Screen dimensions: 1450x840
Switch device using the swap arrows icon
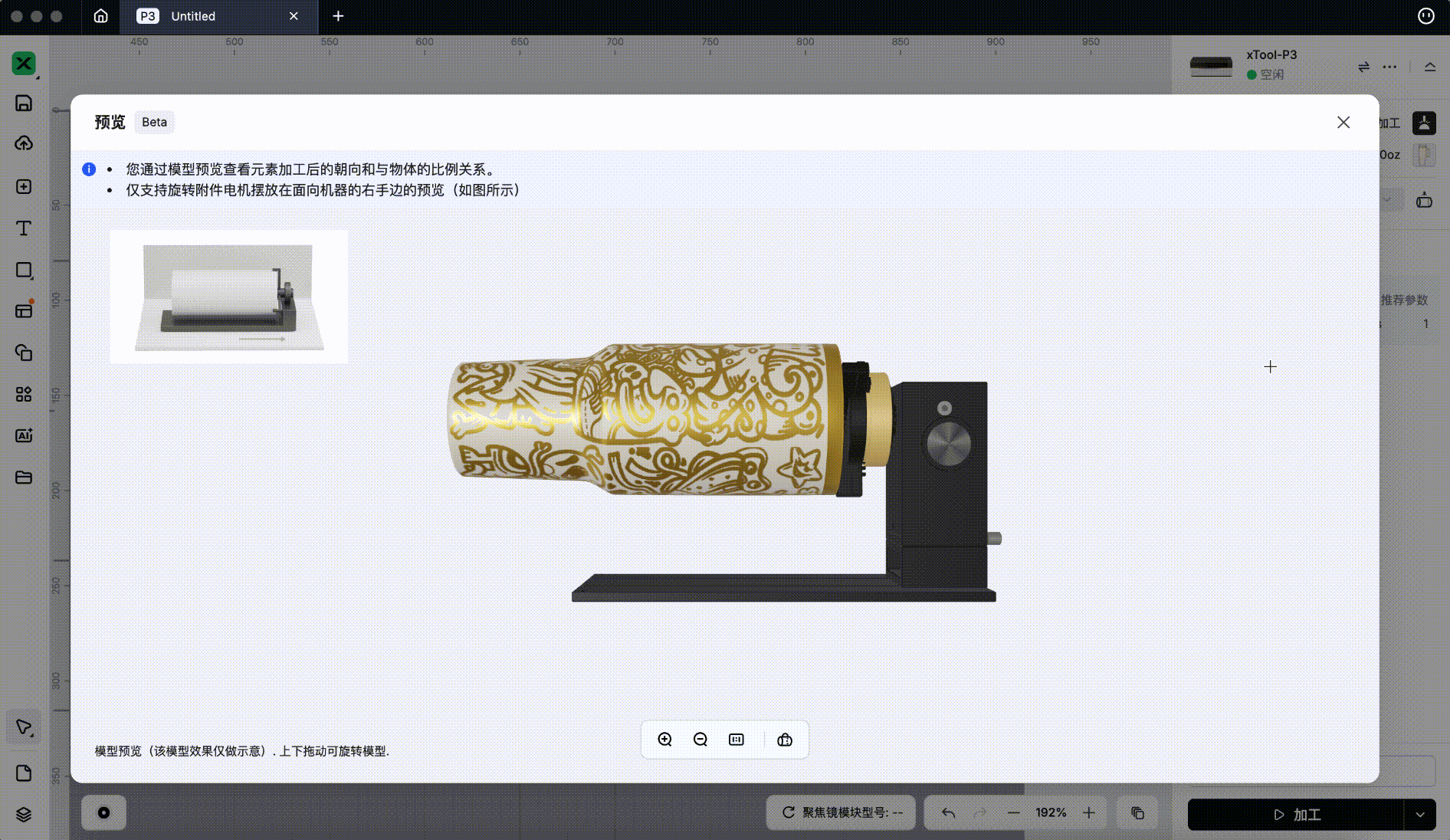pyautogui.click(x=1363, y=67)
